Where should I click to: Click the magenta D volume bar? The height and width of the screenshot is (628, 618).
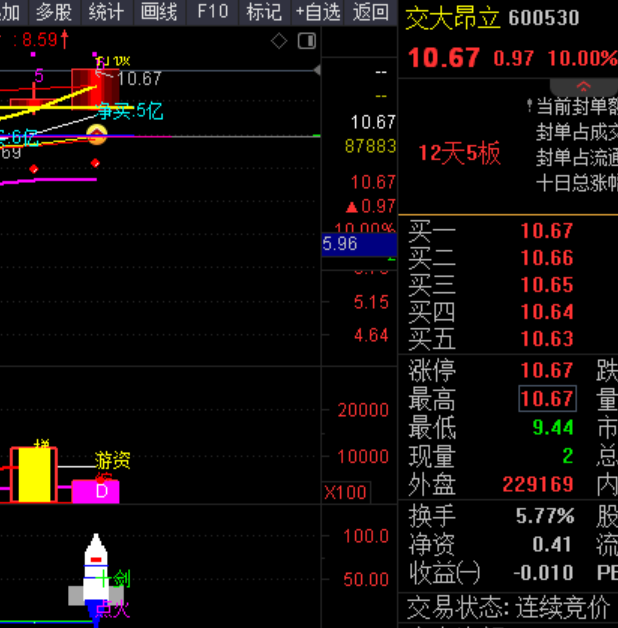tap(96, 491)
